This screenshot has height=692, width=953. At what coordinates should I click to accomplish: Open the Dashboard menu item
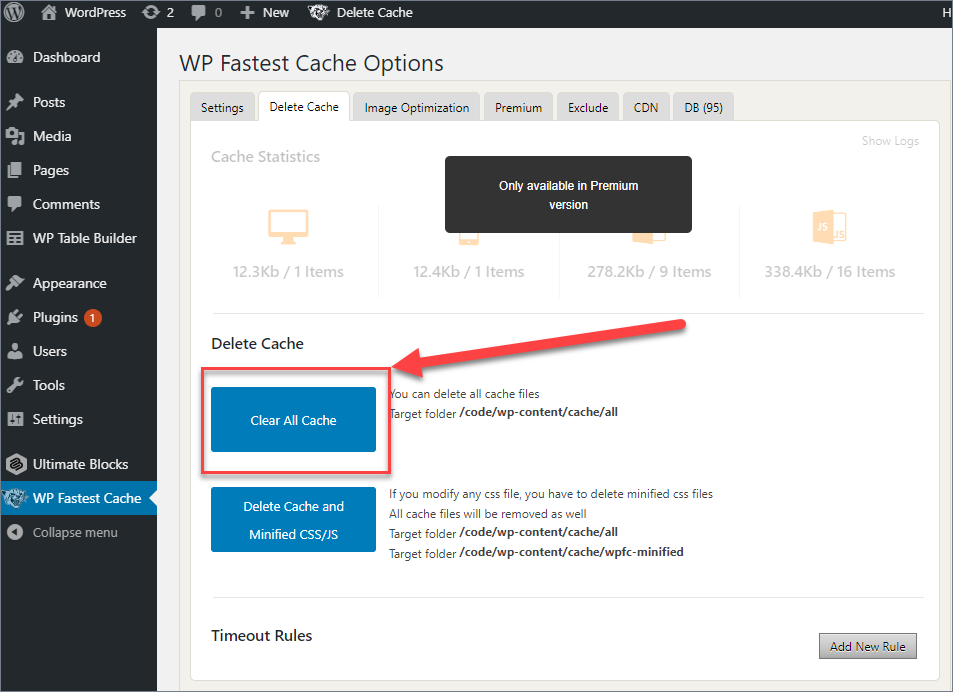pos(66,57)
